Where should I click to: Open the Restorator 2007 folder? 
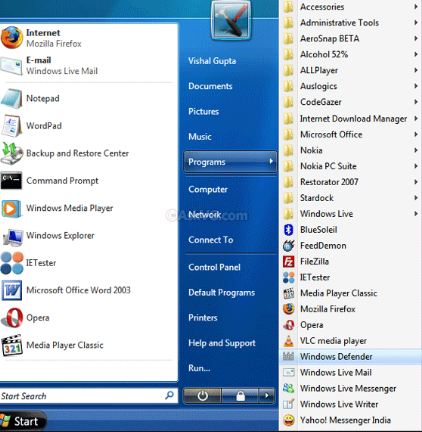(x=349, y=182)
